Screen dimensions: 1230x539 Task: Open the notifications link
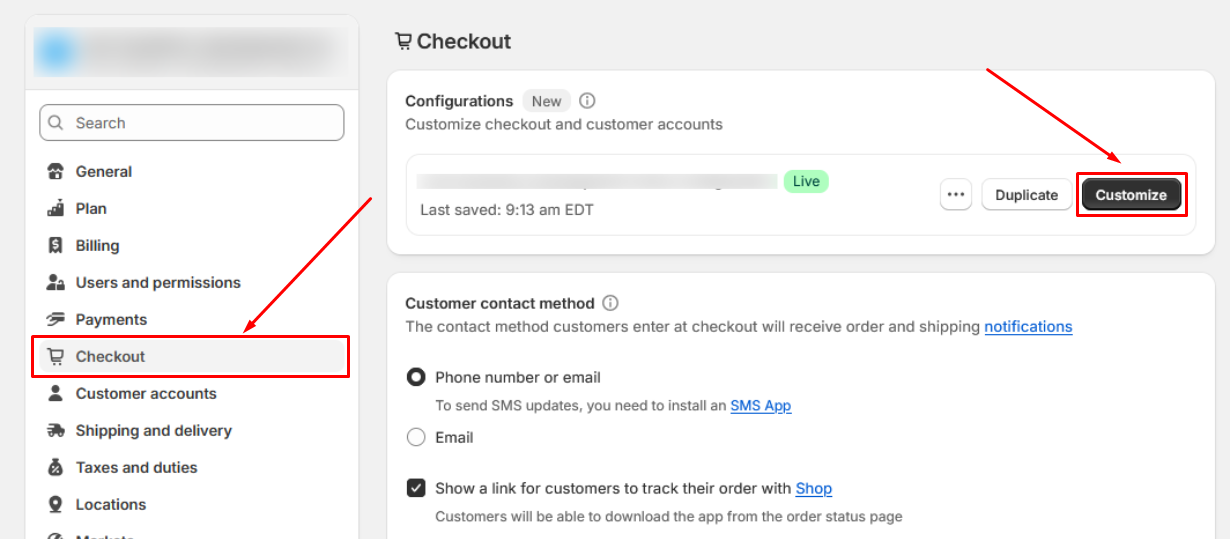1028,326
